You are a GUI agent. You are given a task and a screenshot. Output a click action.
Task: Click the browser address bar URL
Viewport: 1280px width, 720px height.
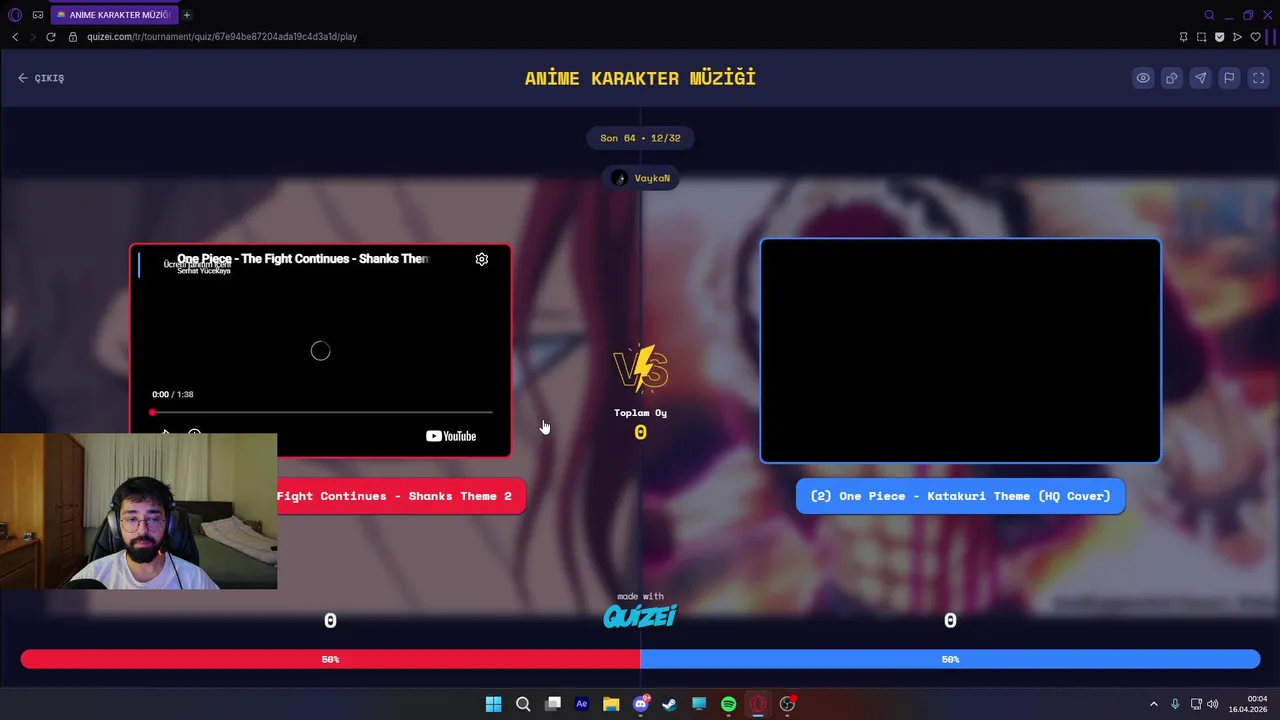coord(222,37)
